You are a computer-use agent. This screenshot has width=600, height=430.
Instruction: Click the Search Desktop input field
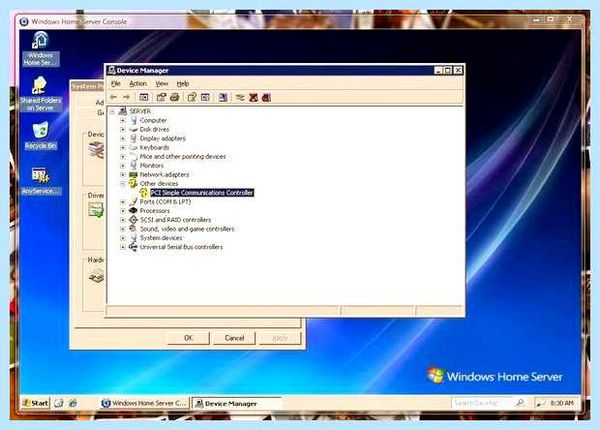coord(483,403)
